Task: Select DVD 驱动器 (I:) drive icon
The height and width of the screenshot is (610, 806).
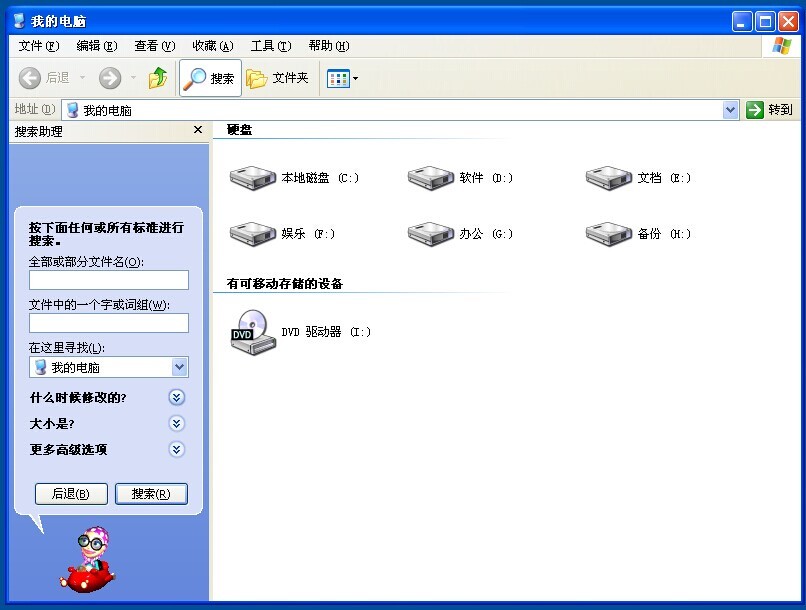Action: click(252, 332)
